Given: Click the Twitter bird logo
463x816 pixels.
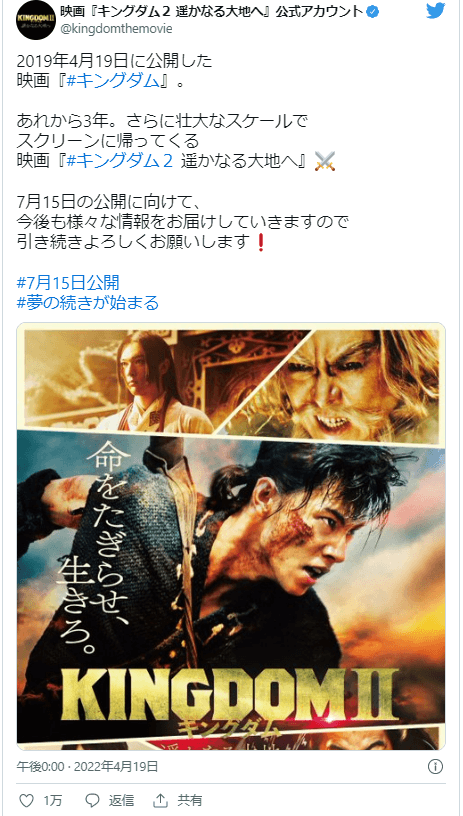Looking at the screenshot, I should click(435, 10).
